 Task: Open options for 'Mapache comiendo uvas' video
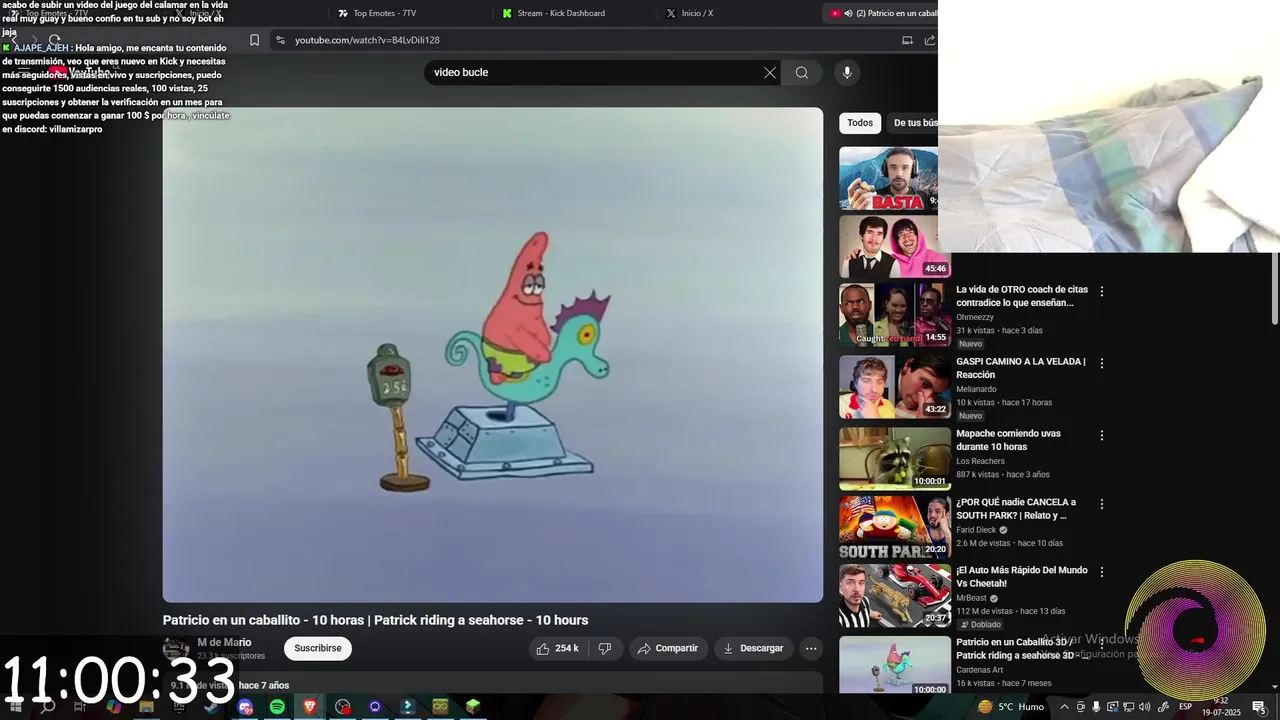pos(1102,435)
